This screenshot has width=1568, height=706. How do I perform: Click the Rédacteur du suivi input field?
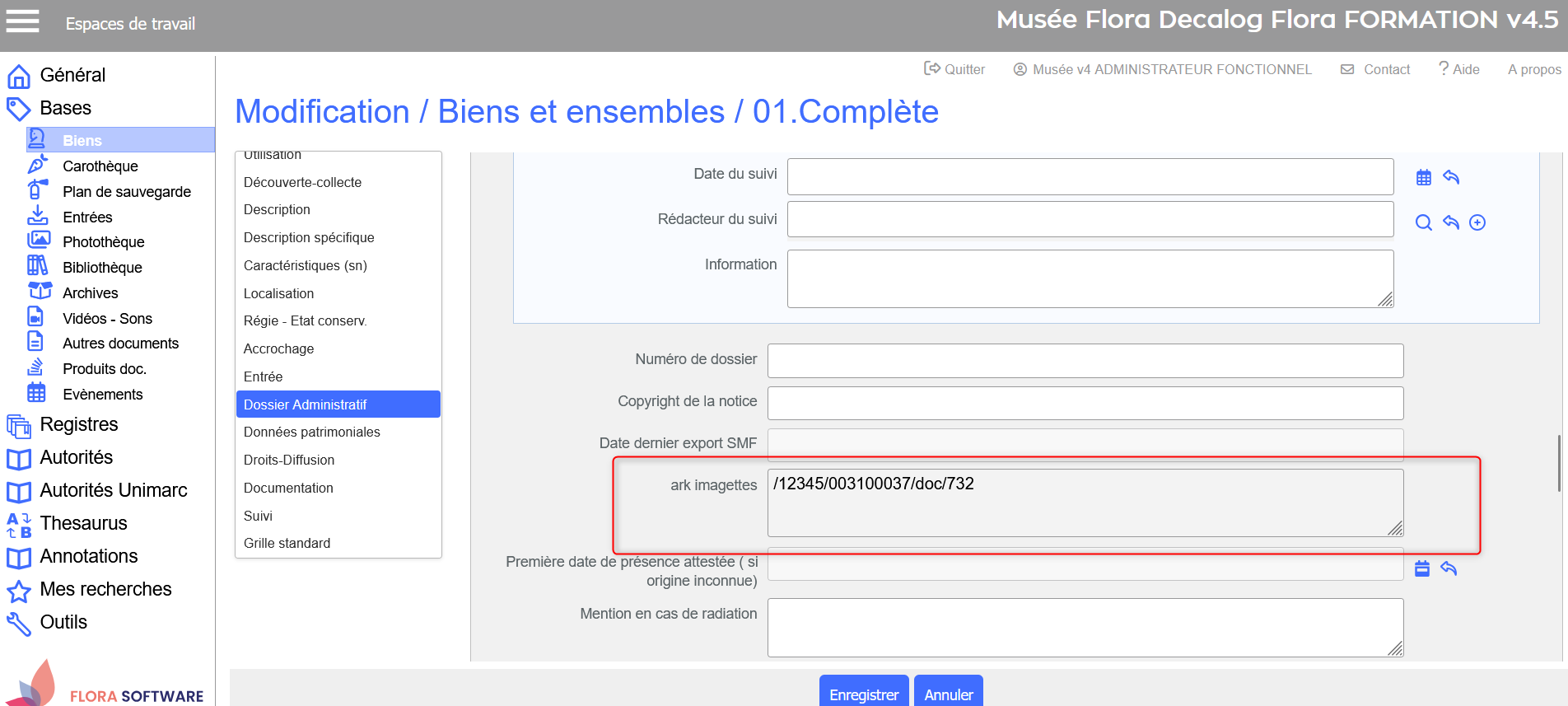click(x=1090, y=219)
